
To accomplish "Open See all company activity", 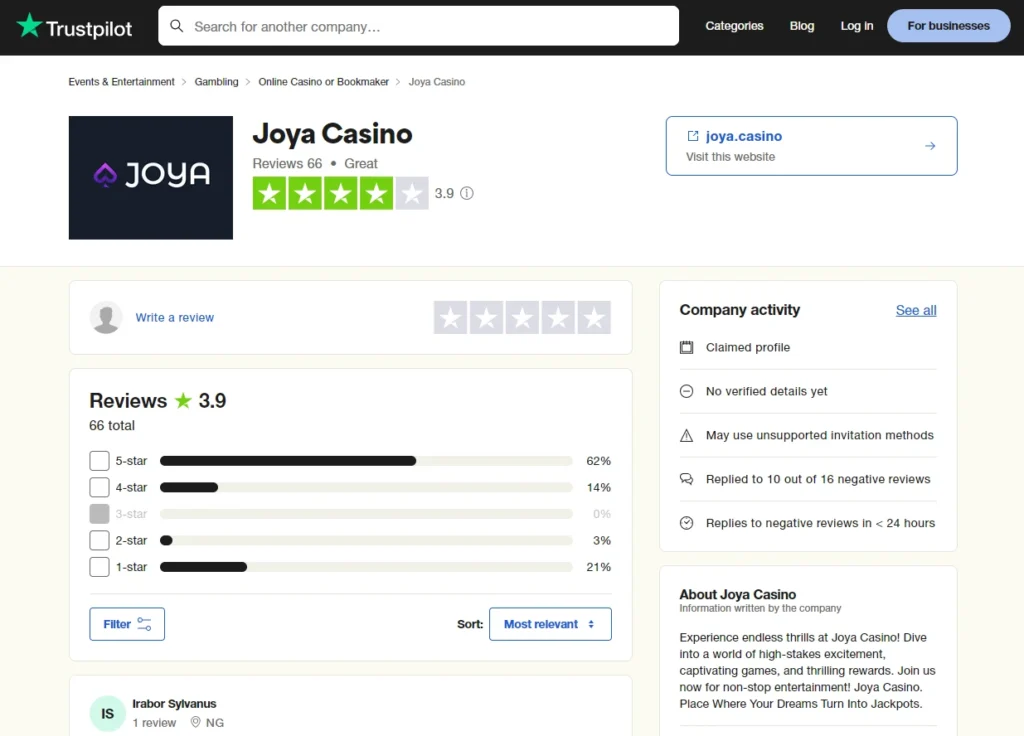I will (x=916, y=310).
